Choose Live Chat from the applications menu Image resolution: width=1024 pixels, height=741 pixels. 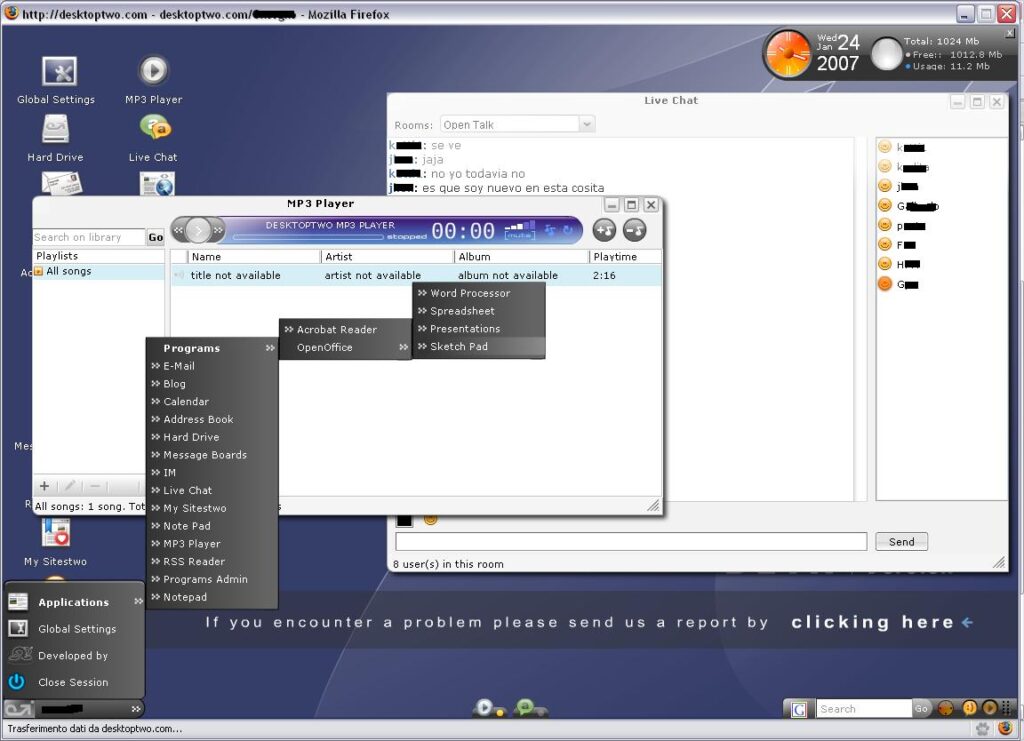tap(212, 490)
